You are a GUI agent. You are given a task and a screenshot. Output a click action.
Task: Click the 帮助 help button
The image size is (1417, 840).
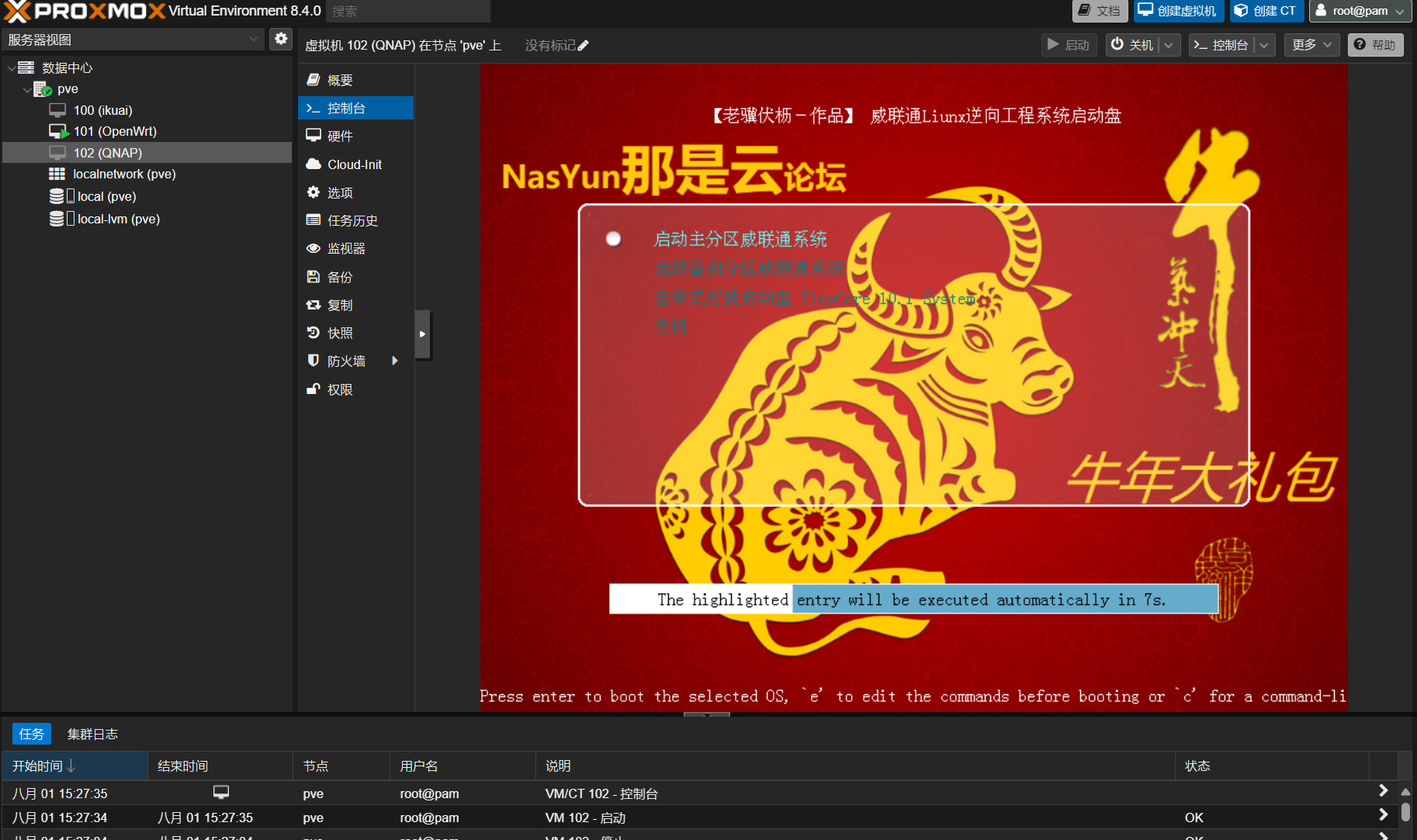coord(1375,45)
